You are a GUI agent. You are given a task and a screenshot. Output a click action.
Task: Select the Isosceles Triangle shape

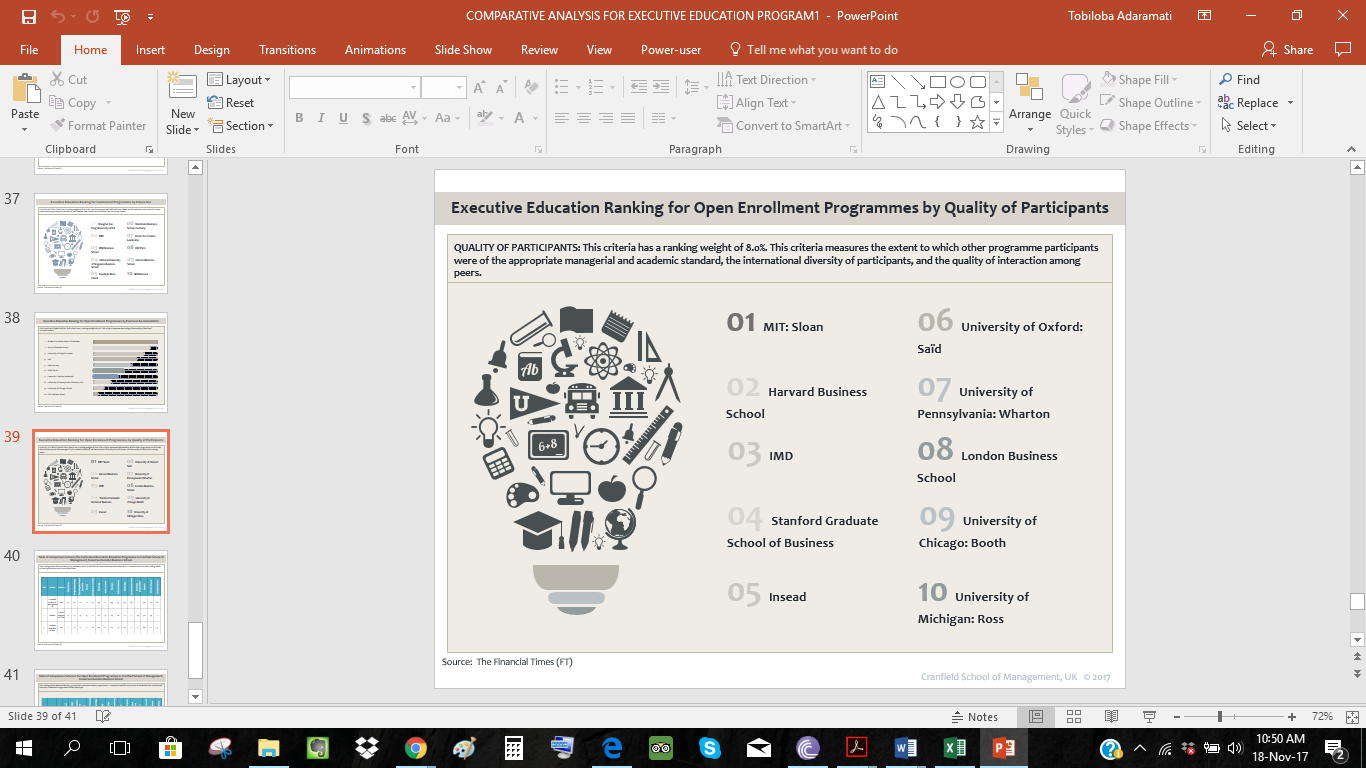[877, 102]
